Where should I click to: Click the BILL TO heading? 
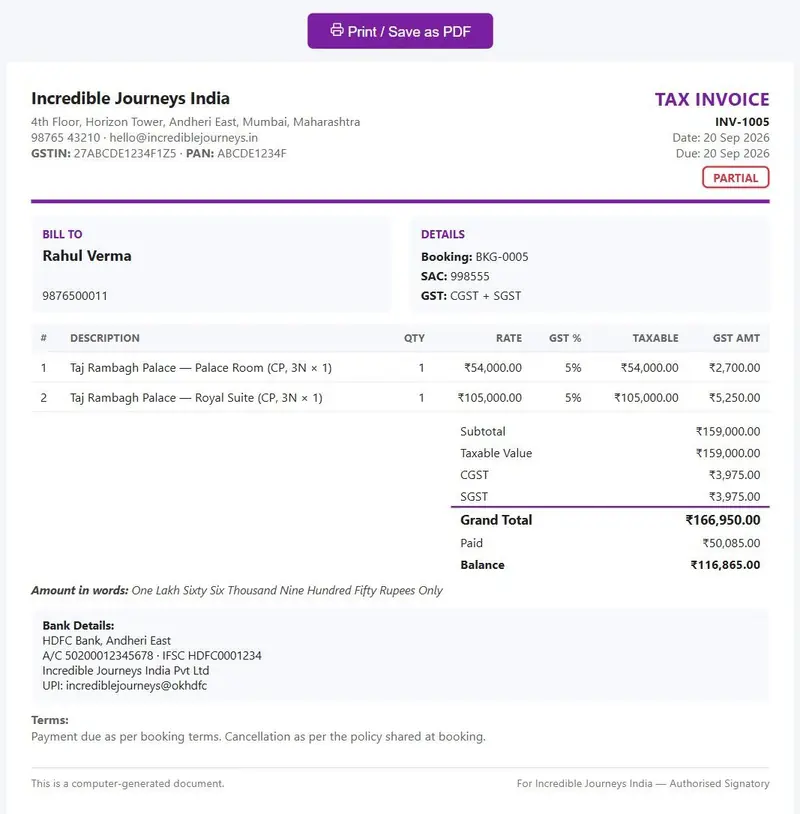click(62, 234)
